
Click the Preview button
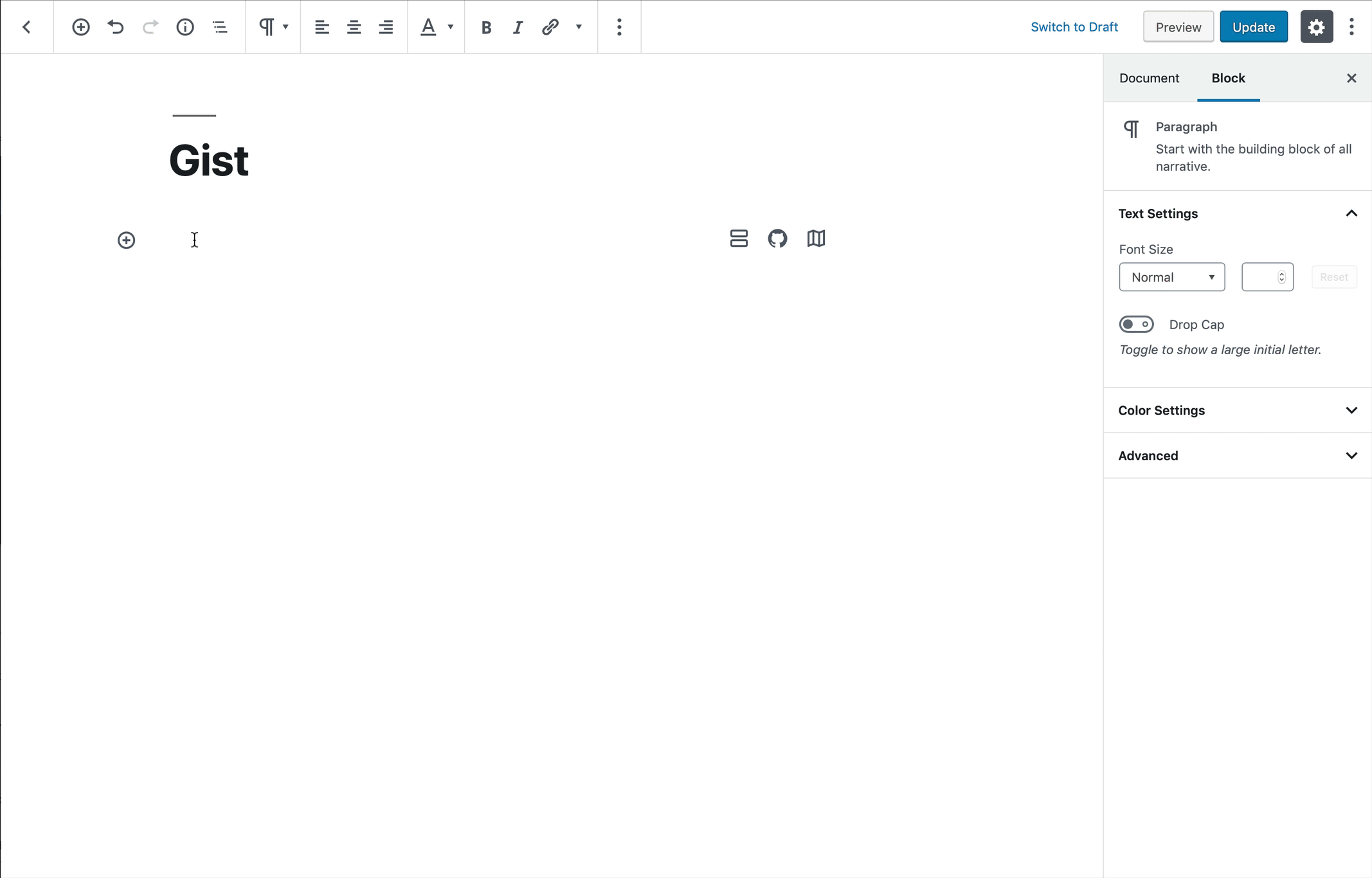1178,27
